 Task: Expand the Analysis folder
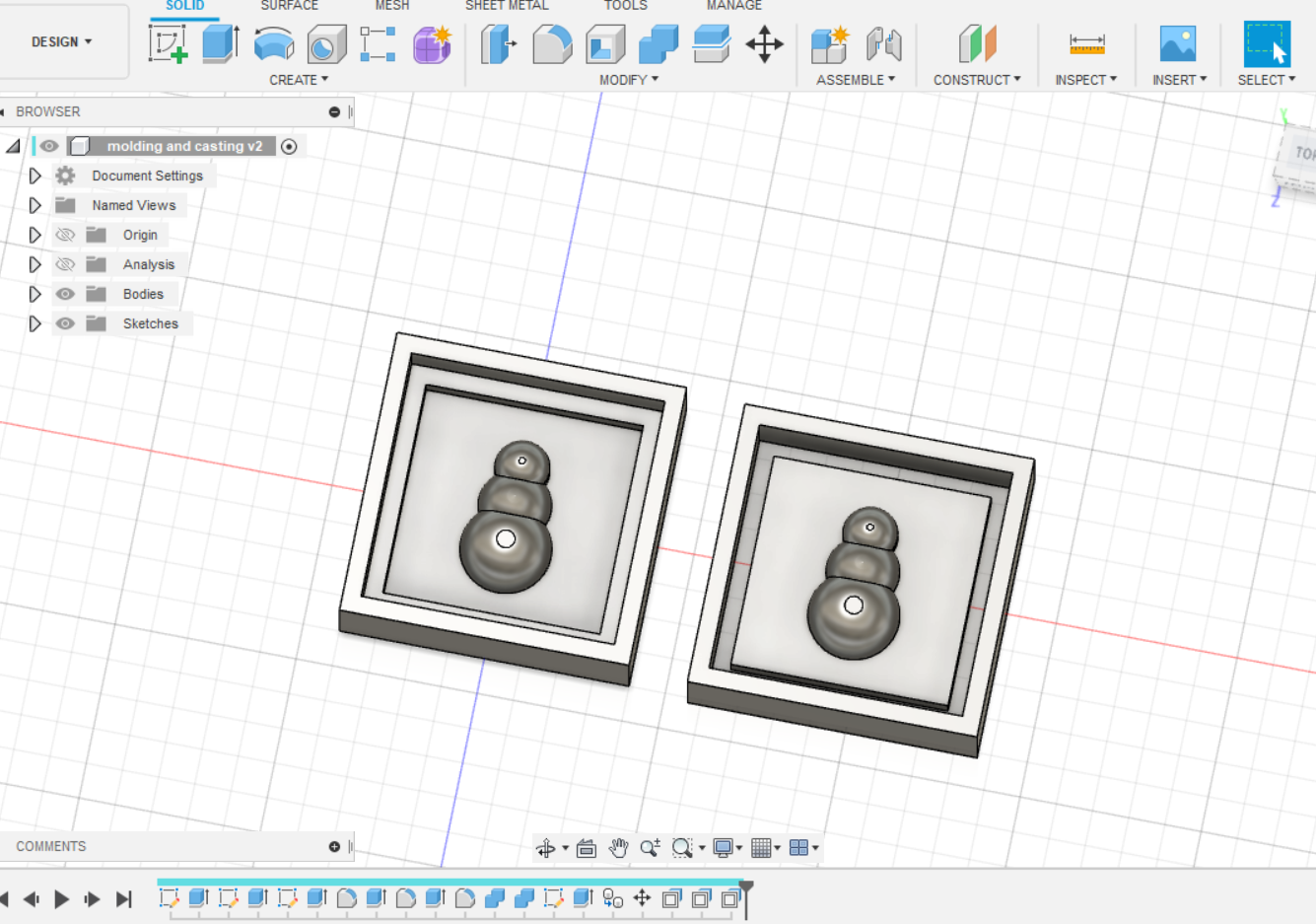coord(35,264)
